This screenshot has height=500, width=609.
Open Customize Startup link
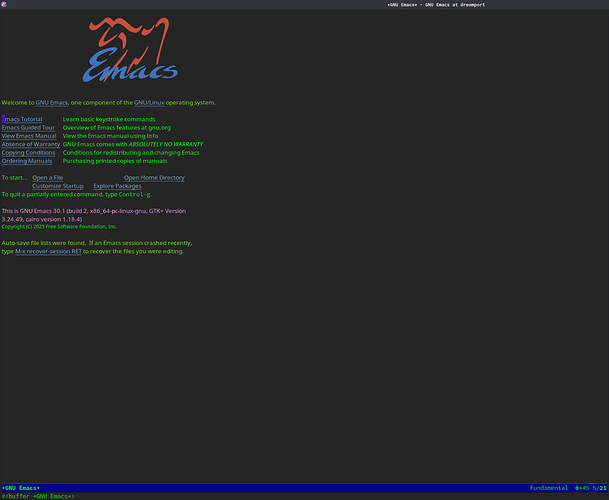(58, 186)
